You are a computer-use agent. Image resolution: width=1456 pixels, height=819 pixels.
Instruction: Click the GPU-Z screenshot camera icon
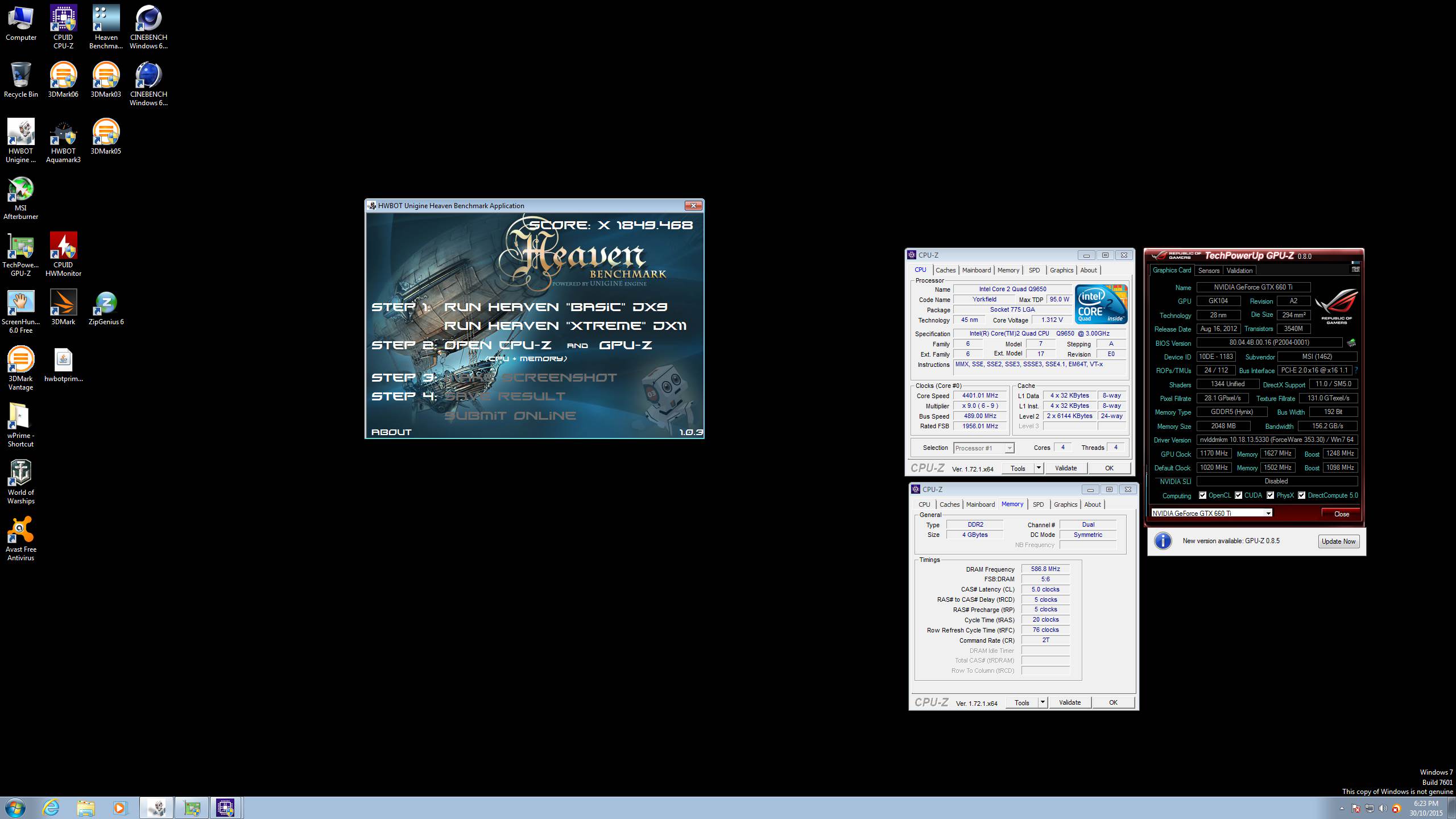pos(1355,269)
